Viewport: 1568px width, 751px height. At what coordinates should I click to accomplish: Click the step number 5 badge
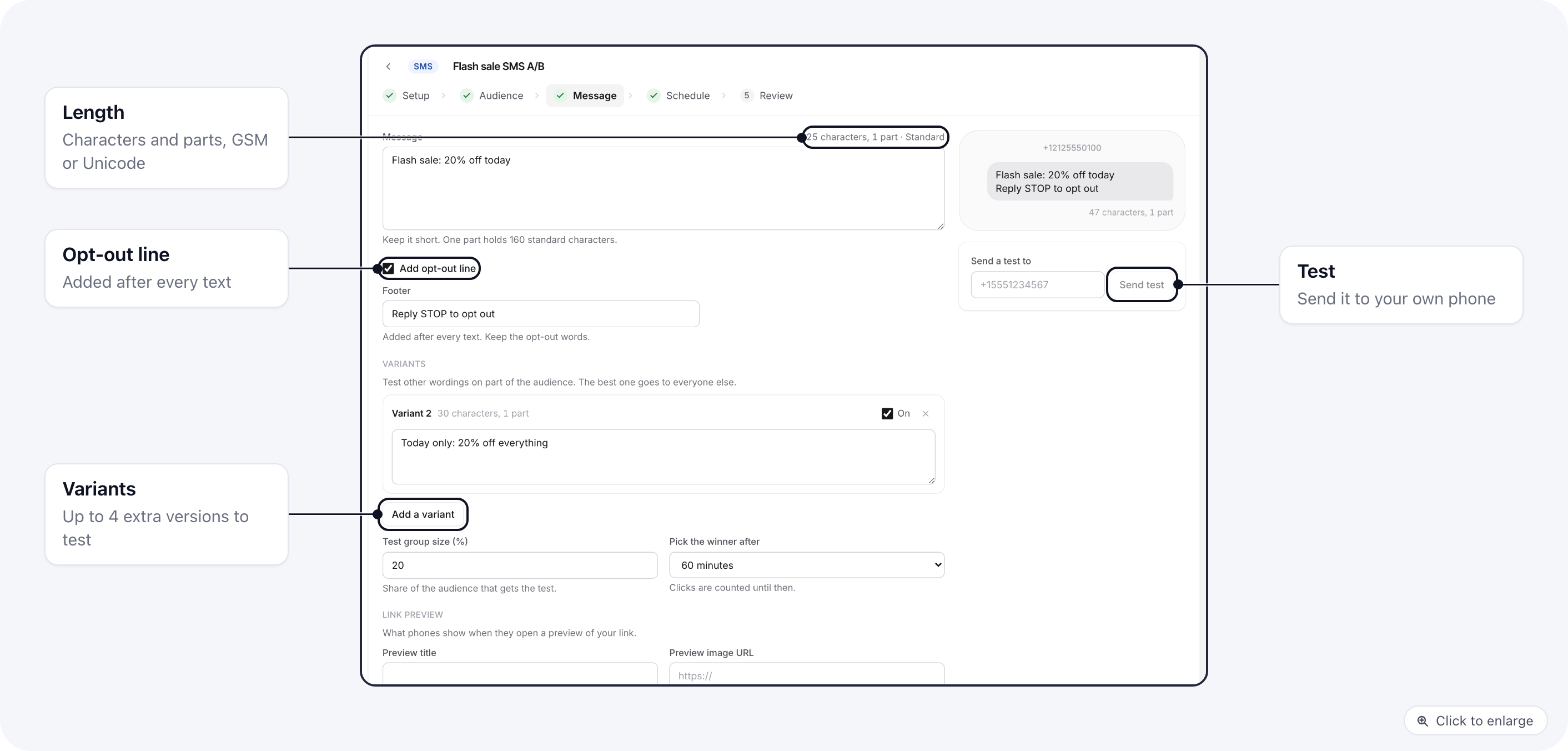747,96
